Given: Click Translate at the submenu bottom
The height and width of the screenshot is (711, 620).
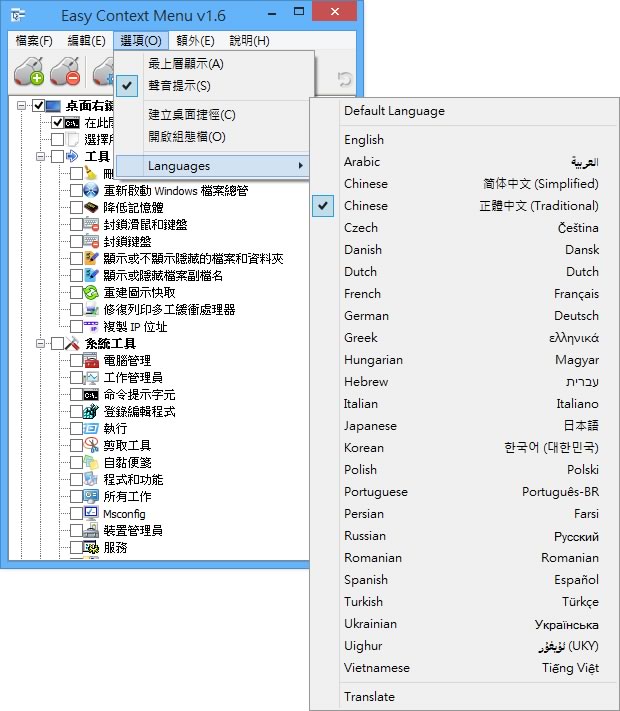Looking at the screenshot, I should (464, 697).
